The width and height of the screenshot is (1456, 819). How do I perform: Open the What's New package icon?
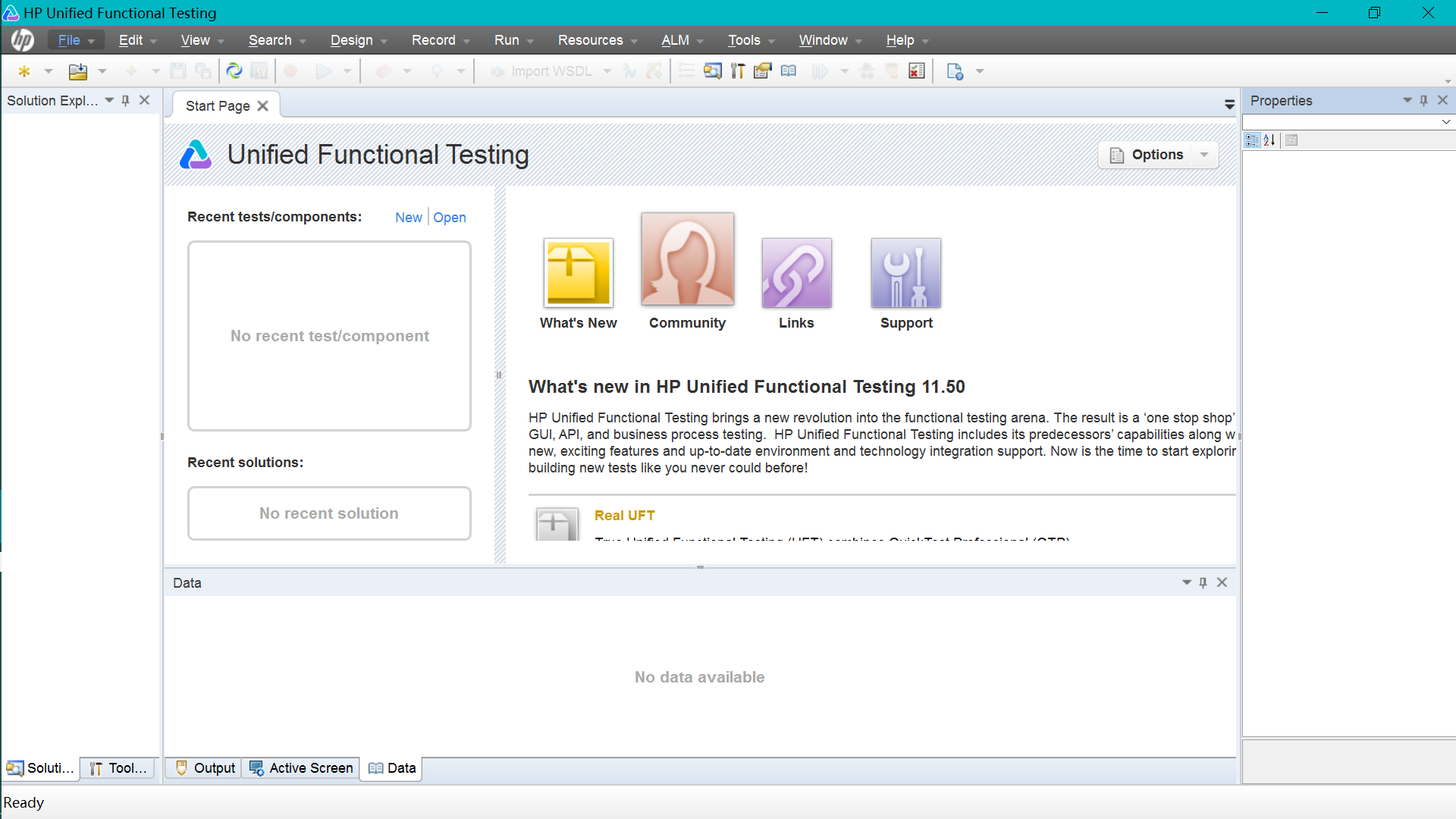[x=579, y=273]
